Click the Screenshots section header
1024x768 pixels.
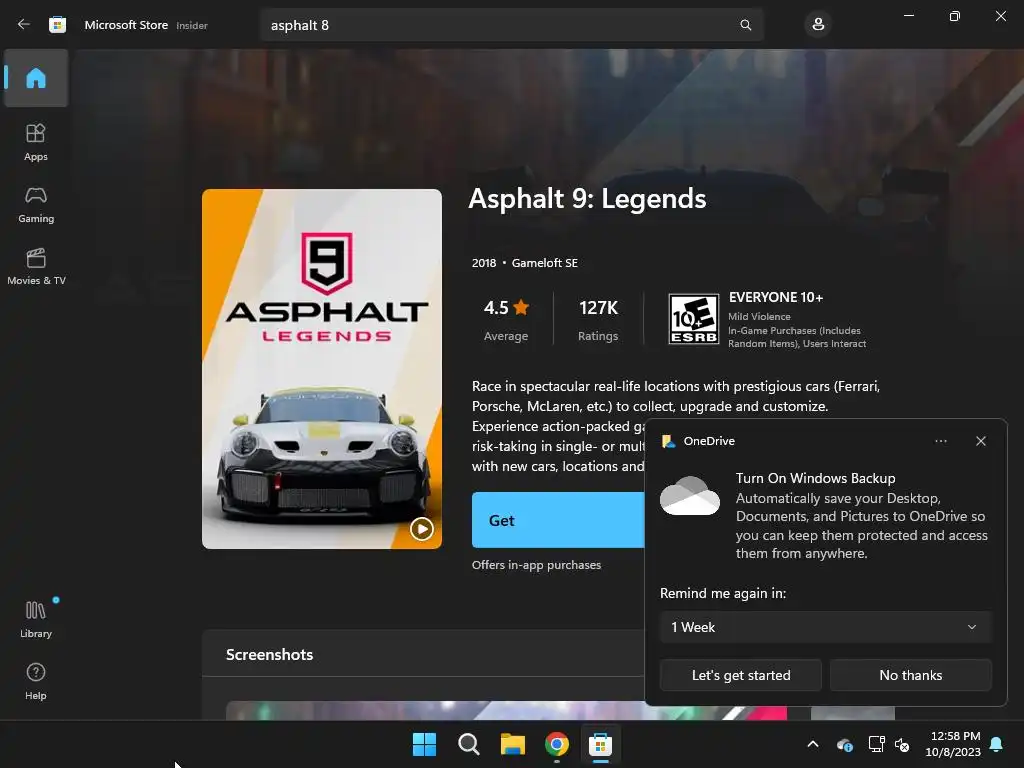click(x=269, y=654)
